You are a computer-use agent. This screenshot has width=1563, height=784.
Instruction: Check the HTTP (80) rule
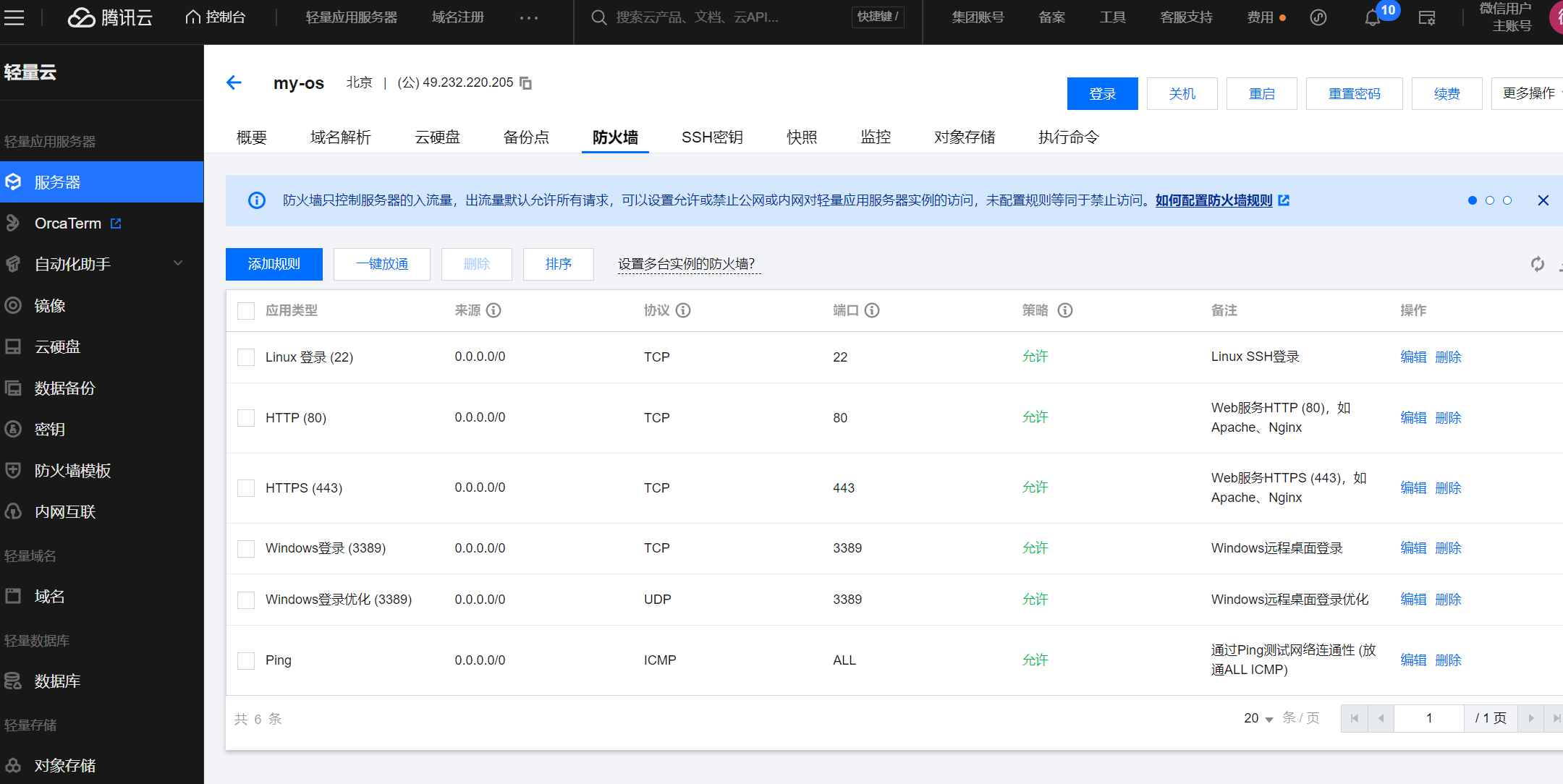coord(246,418)
